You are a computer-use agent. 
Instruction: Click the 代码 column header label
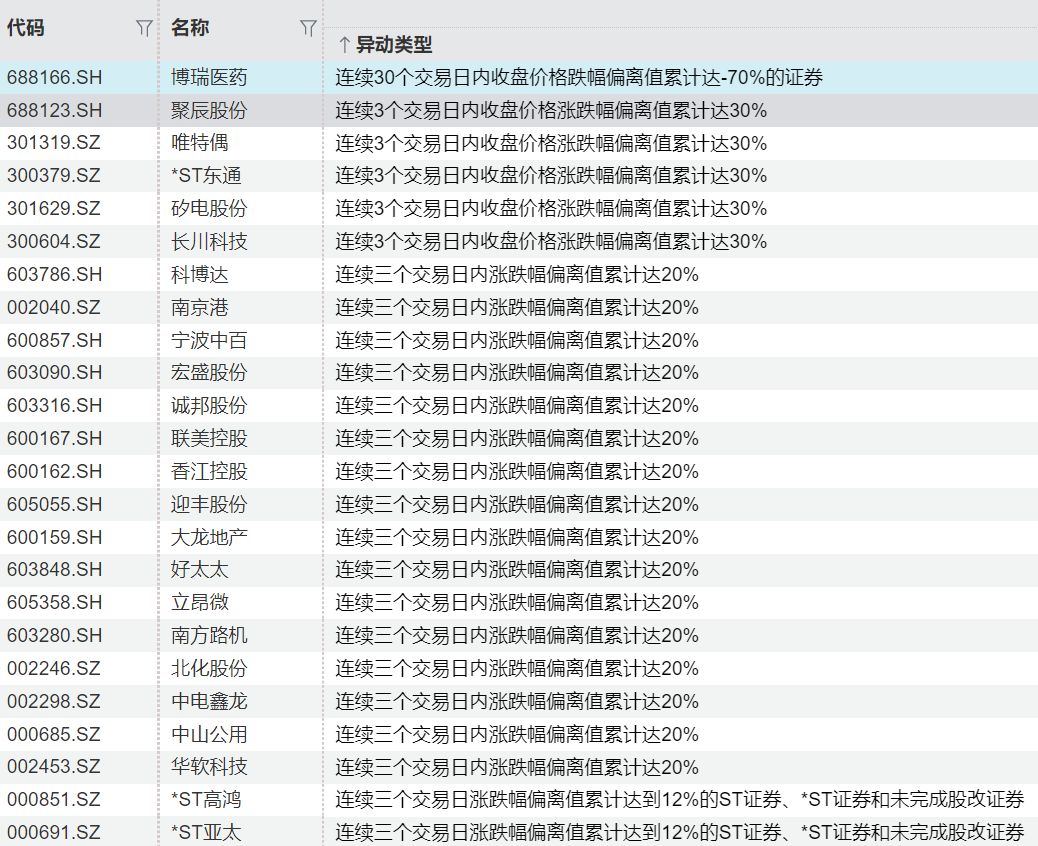click(26, 28)
